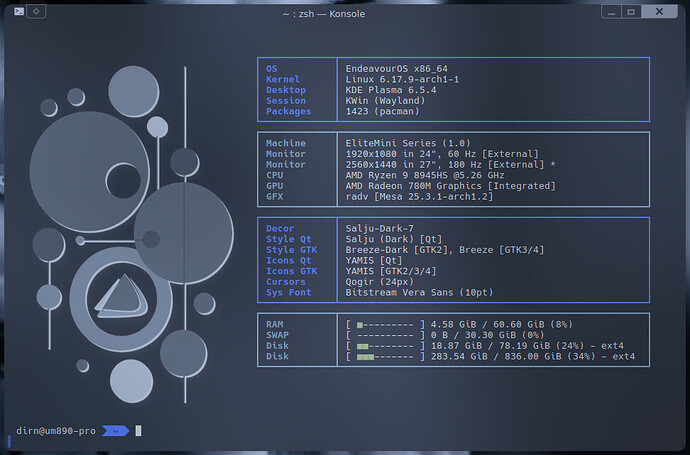The image size is (690, 455).
Task: Place cursor at the terminal prompt block
Action: [139, 431]
